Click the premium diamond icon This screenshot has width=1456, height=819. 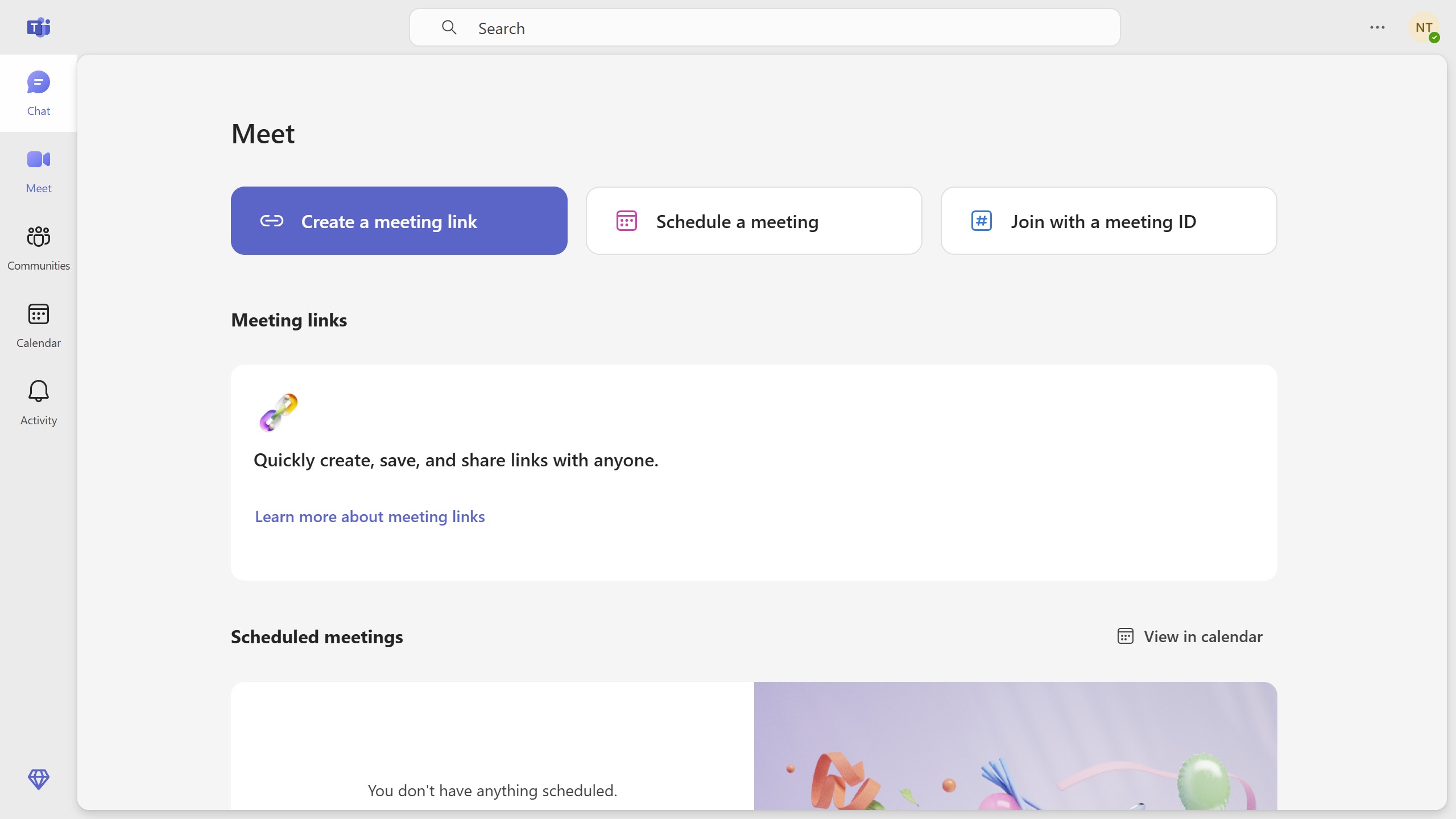[x=38, y=779]
